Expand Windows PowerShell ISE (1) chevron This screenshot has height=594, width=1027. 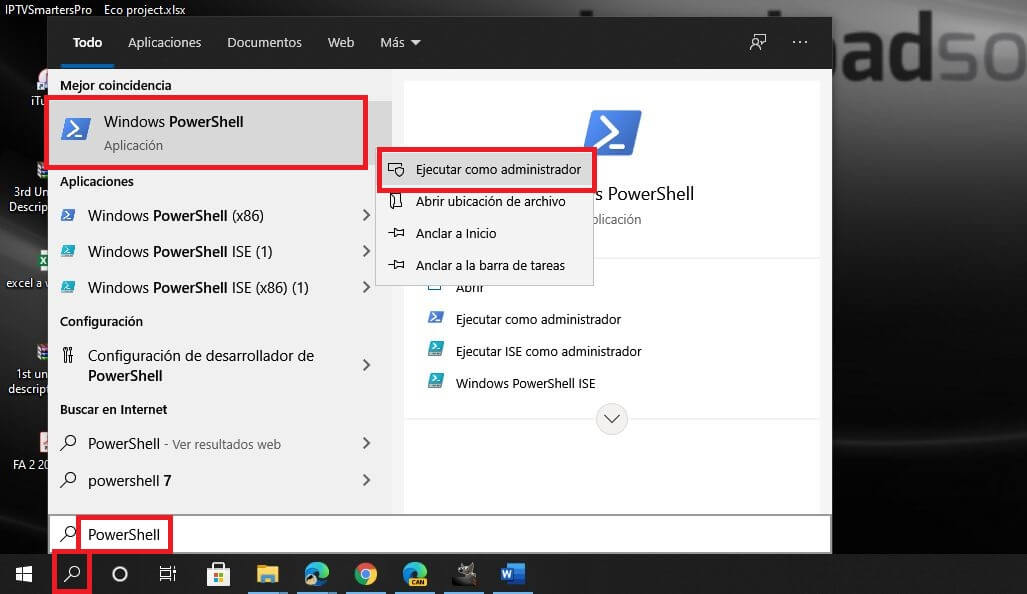pos(366,251)
